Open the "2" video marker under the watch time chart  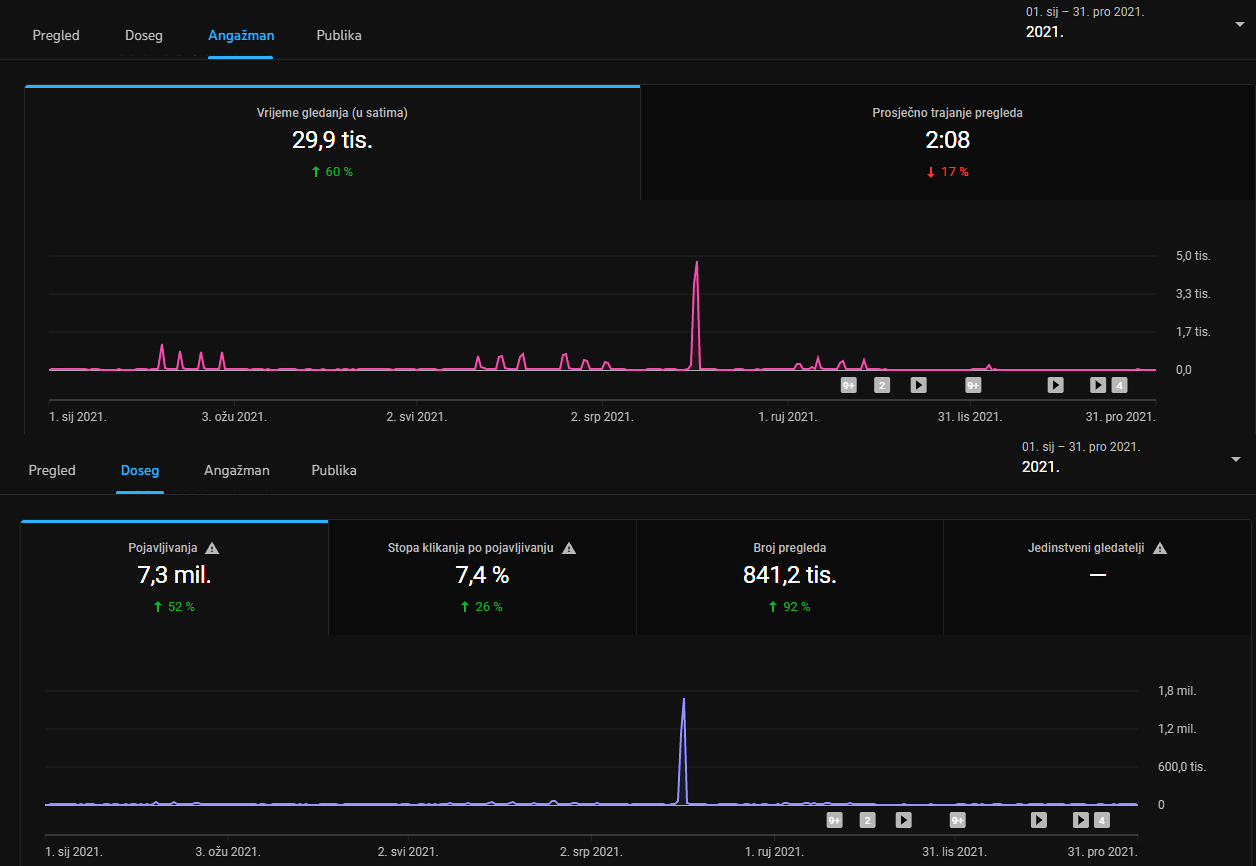click(x=882, y=385)
